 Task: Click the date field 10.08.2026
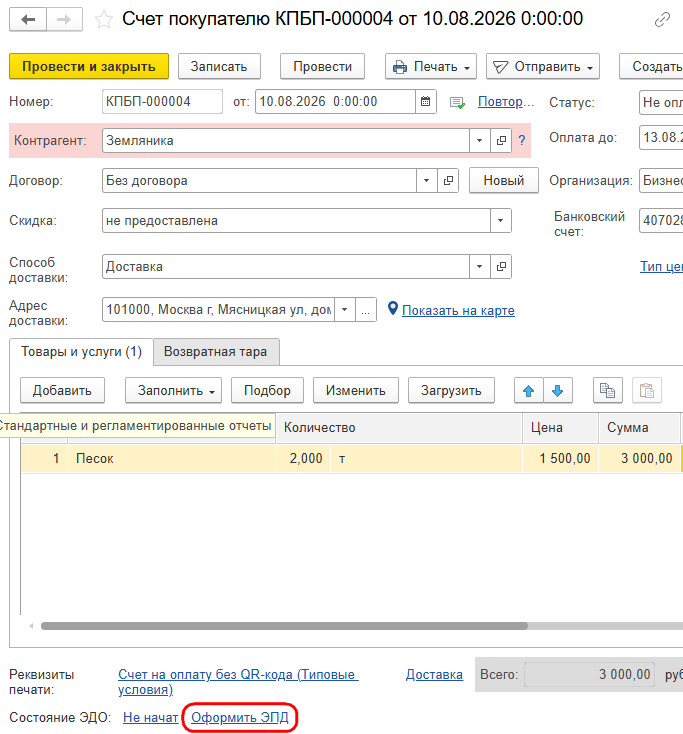[335, 102]
